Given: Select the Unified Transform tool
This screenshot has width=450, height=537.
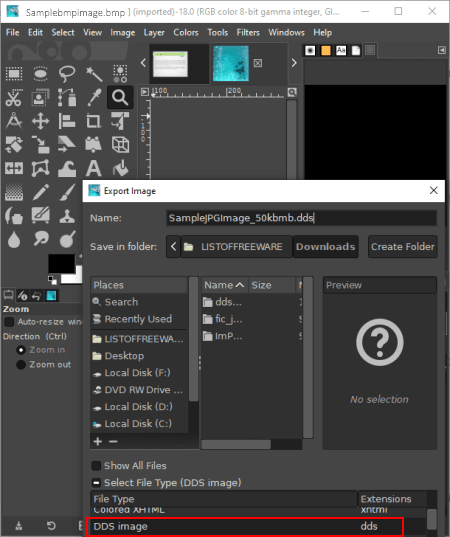Looking at the screenshot, I should coord(120,121).
